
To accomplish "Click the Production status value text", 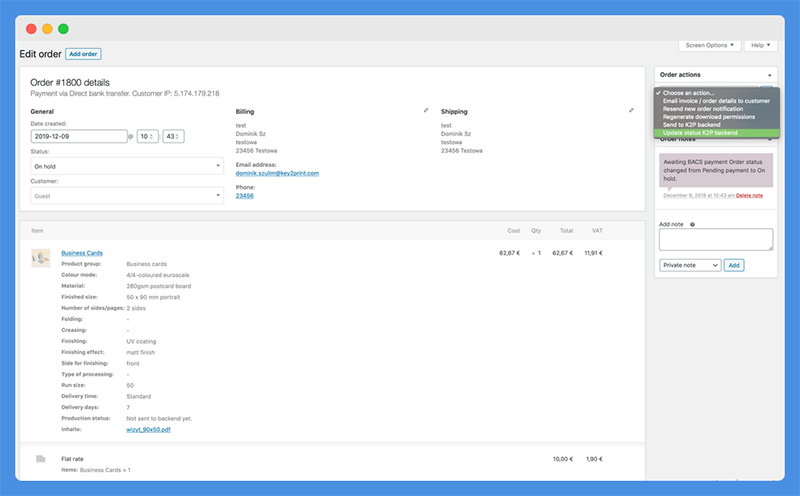I will tap(159, 418).
